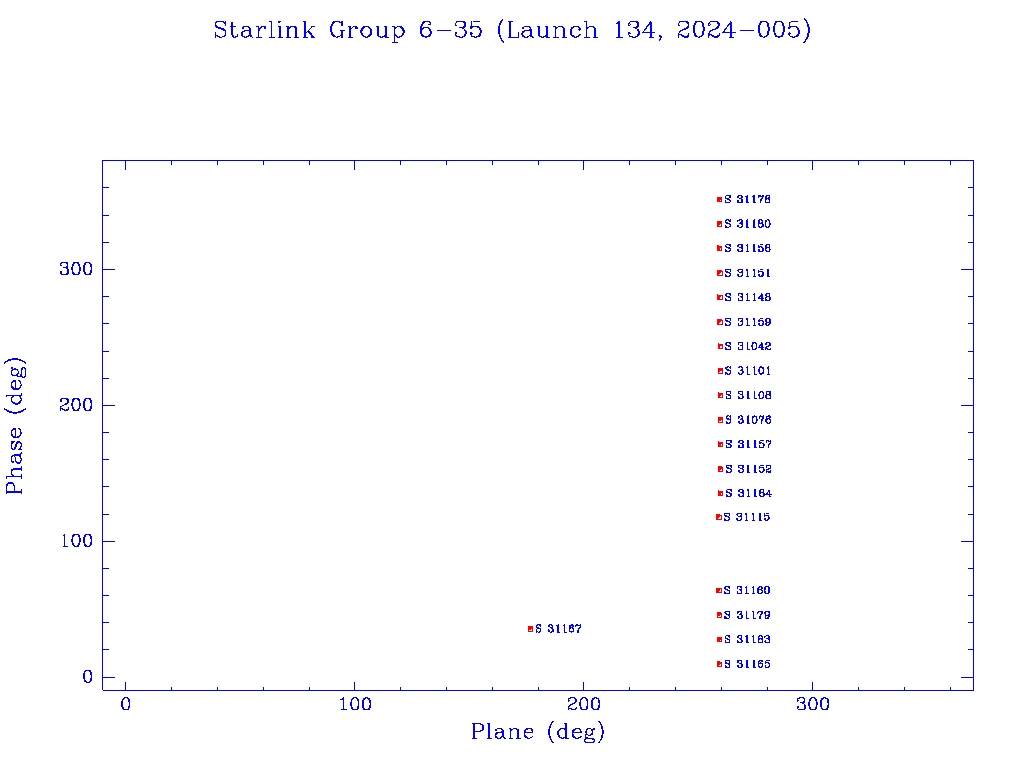The width and height of the screenshot is (1024, 768).
Task: Select the 'S 31160' satellite label
Action: (747, 590)
